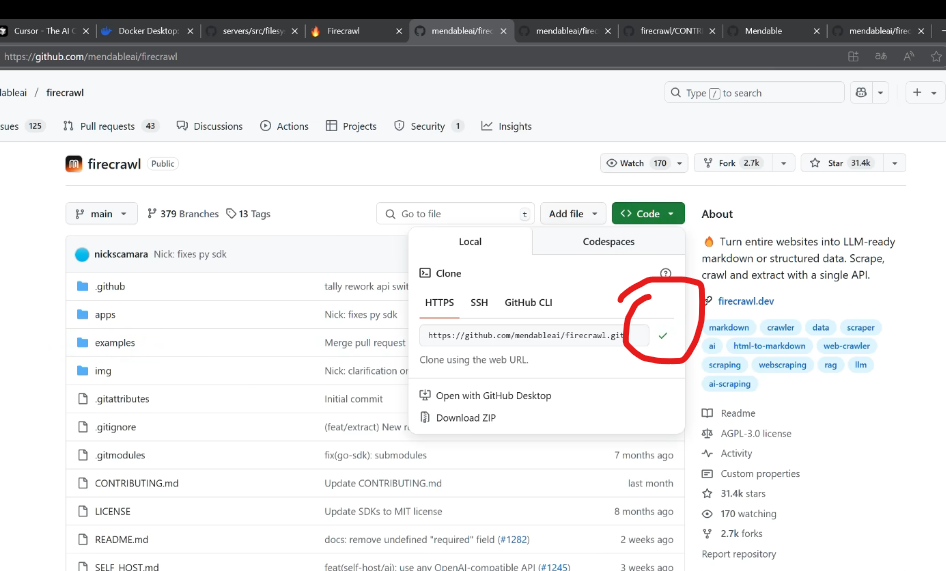Expand the Copilot dropdown arrow in header
Image resolution: width=946 pixels, height=571 pixels.
(880, 92)
